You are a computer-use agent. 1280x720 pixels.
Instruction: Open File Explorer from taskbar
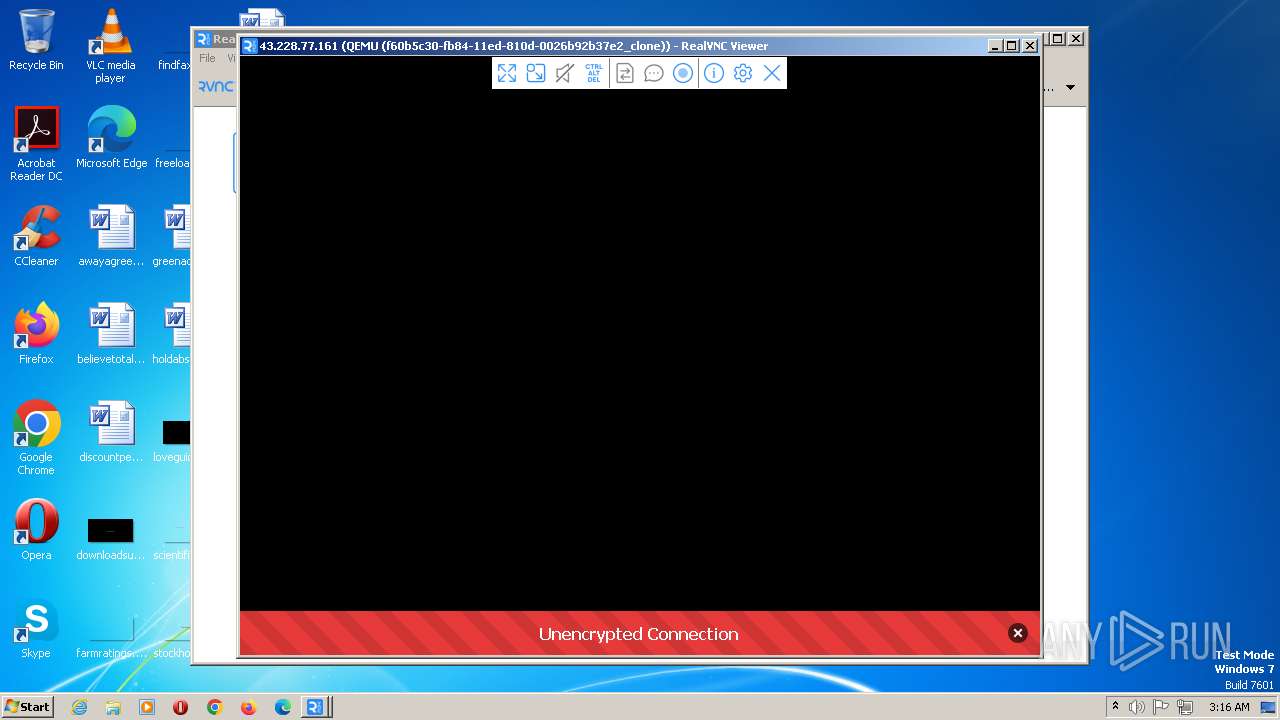pos(113,707)
